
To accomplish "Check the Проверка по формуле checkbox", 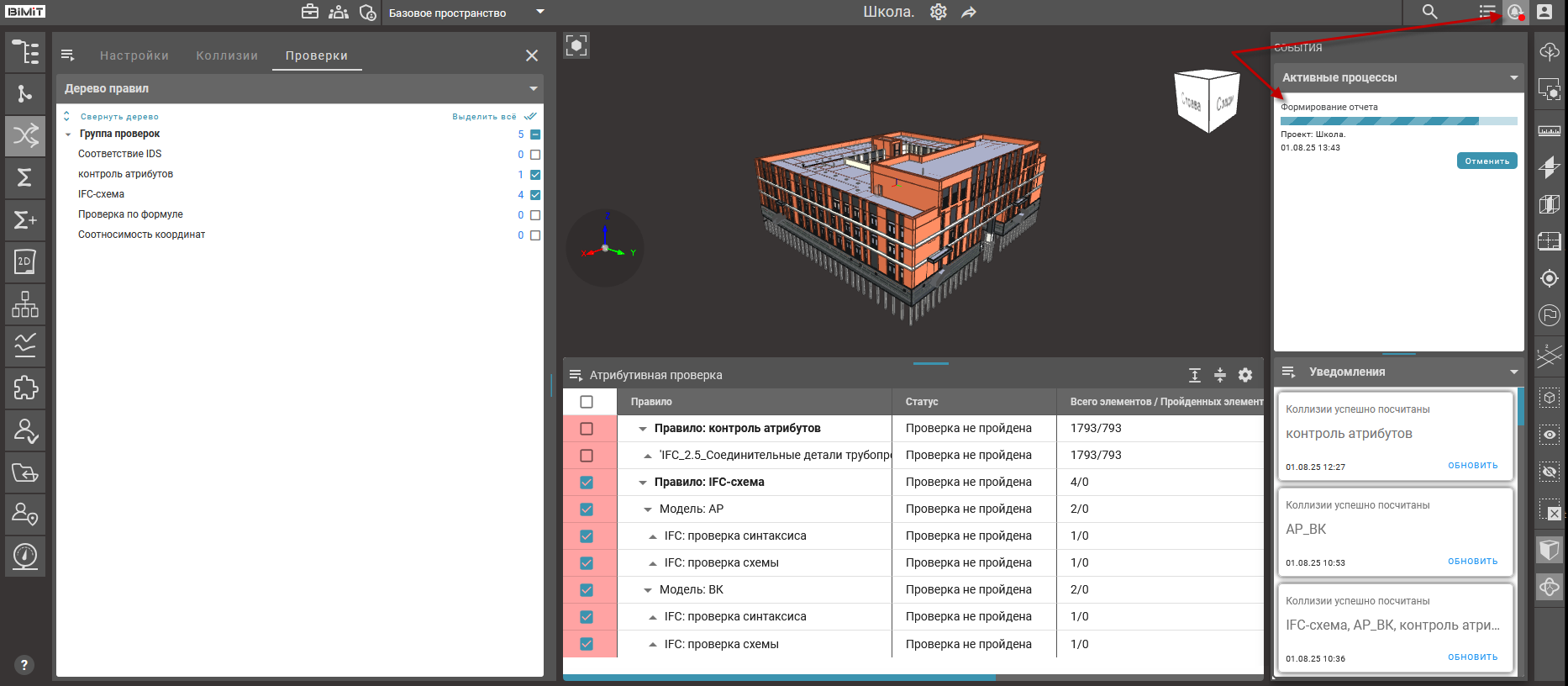I will pyautogui.click(x=535, y=215).
